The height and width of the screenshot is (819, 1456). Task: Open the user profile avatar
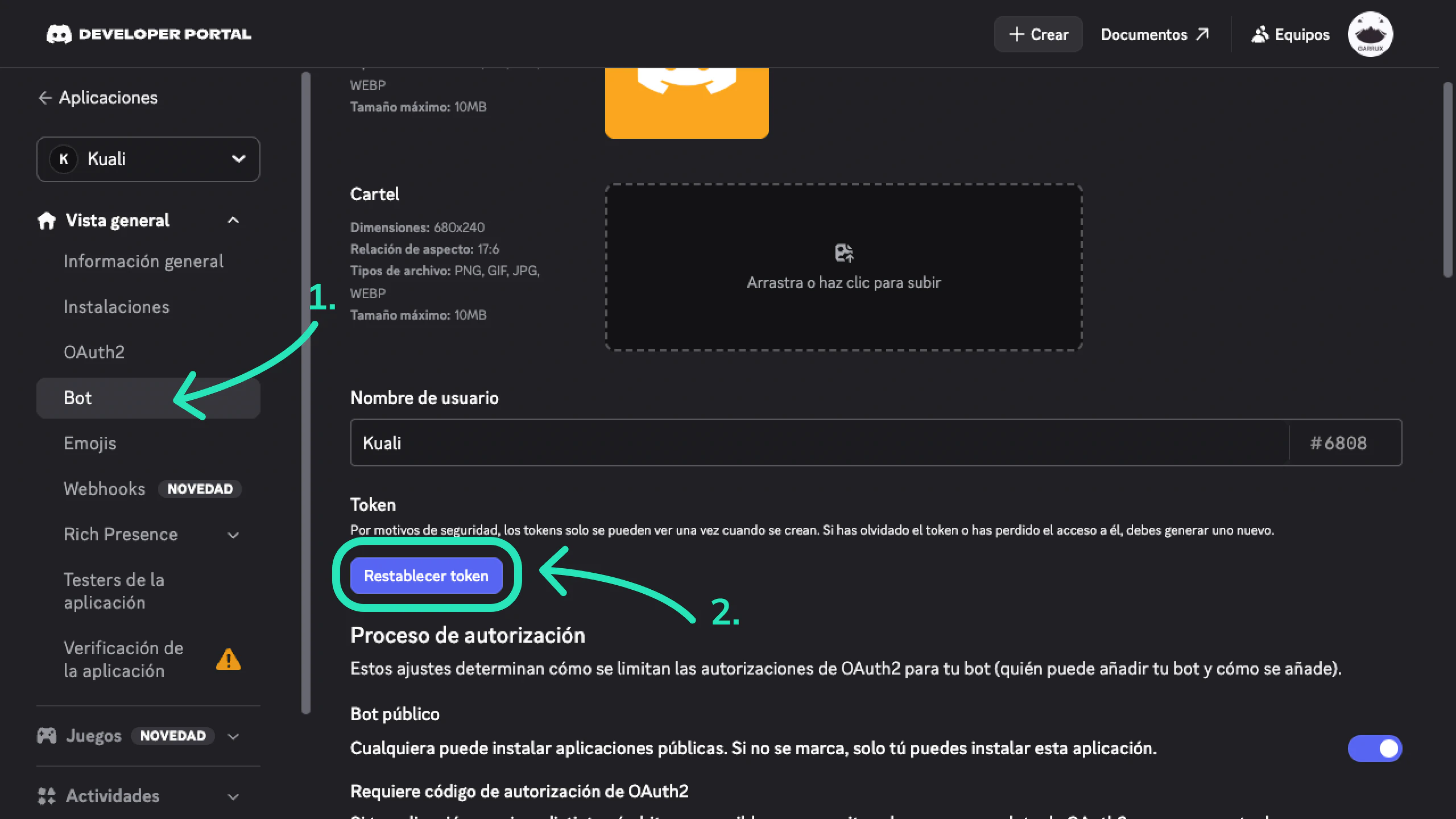click(1370, 34)
